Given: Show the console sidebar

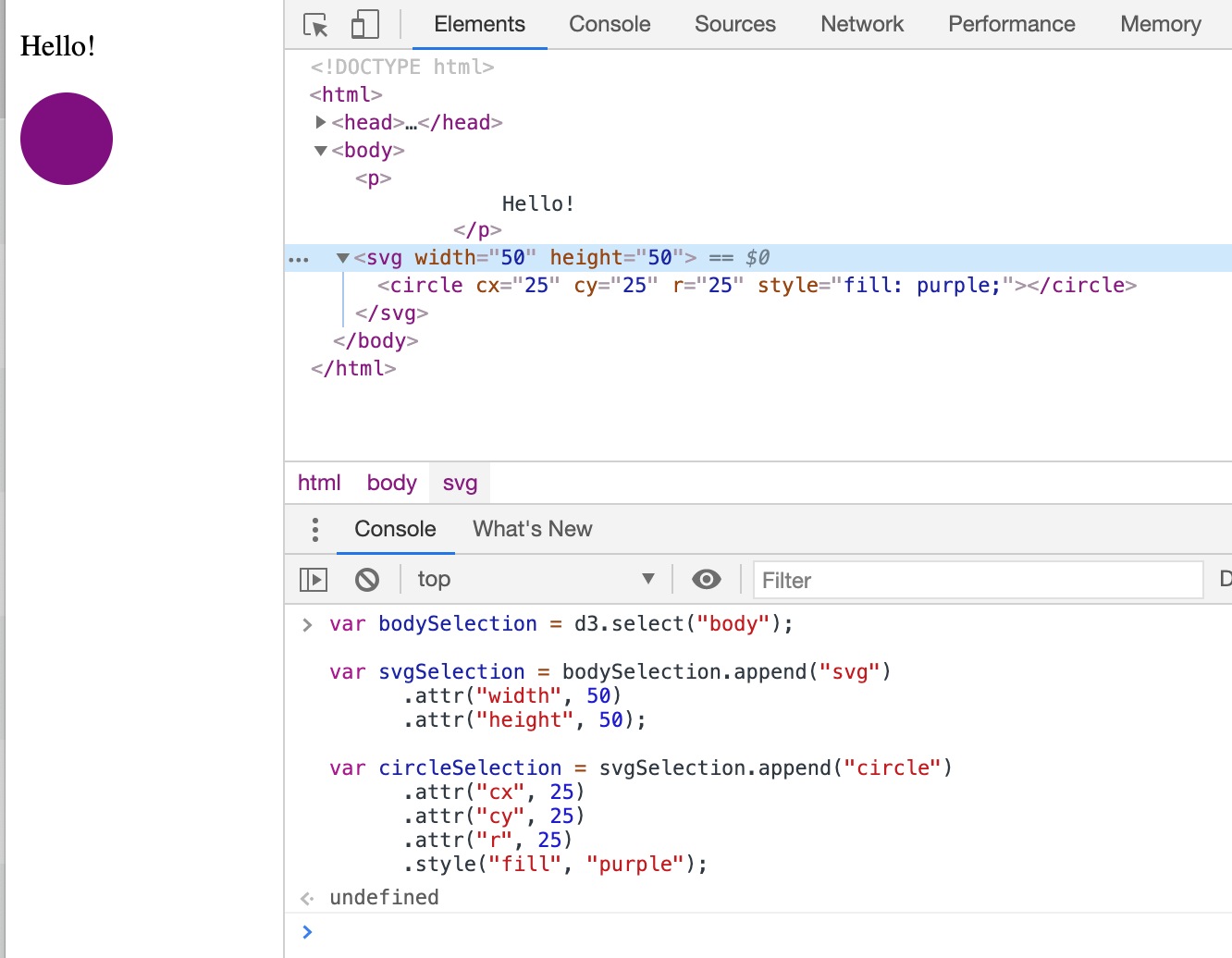Looking at the screenshot, I should (314, 579).
